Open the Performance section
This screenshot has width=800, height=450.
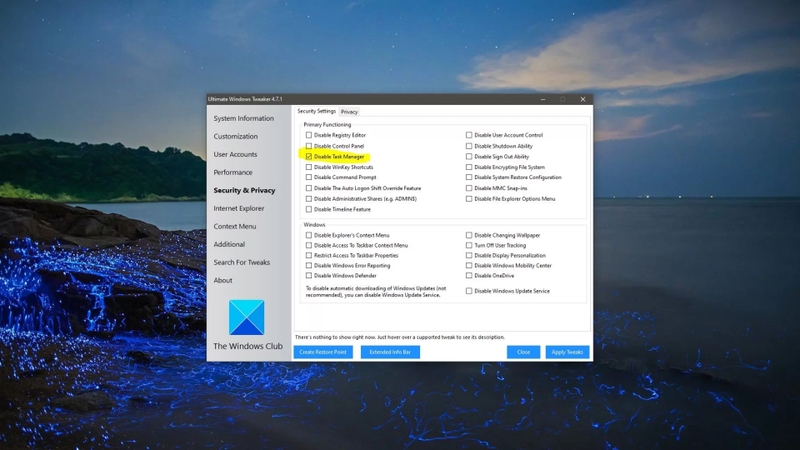click(x=233, y=172)
